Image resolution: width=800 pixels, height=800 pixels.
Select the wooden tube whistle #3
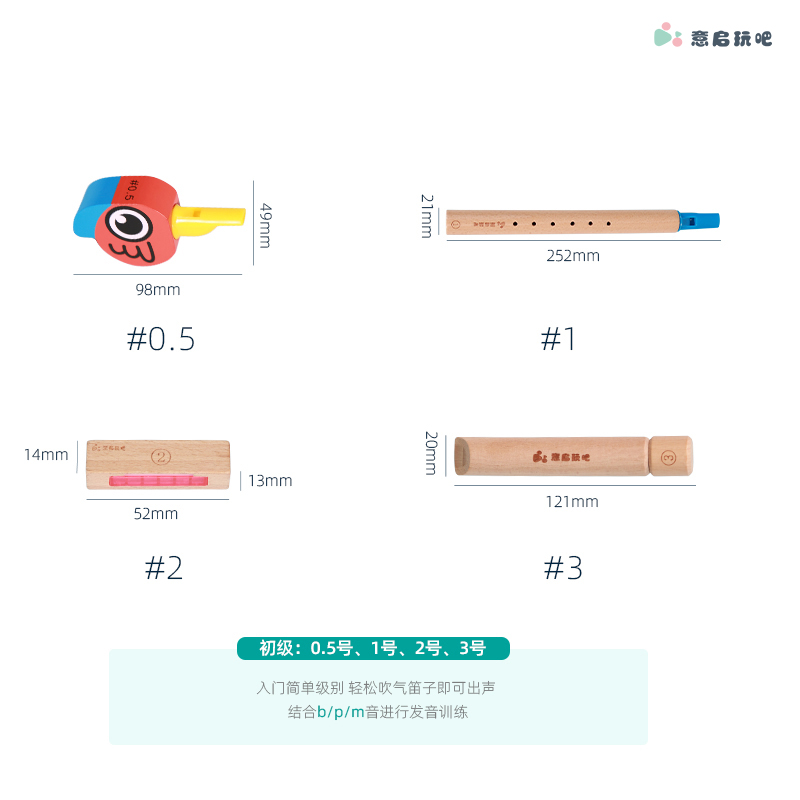tap(573, 456)
